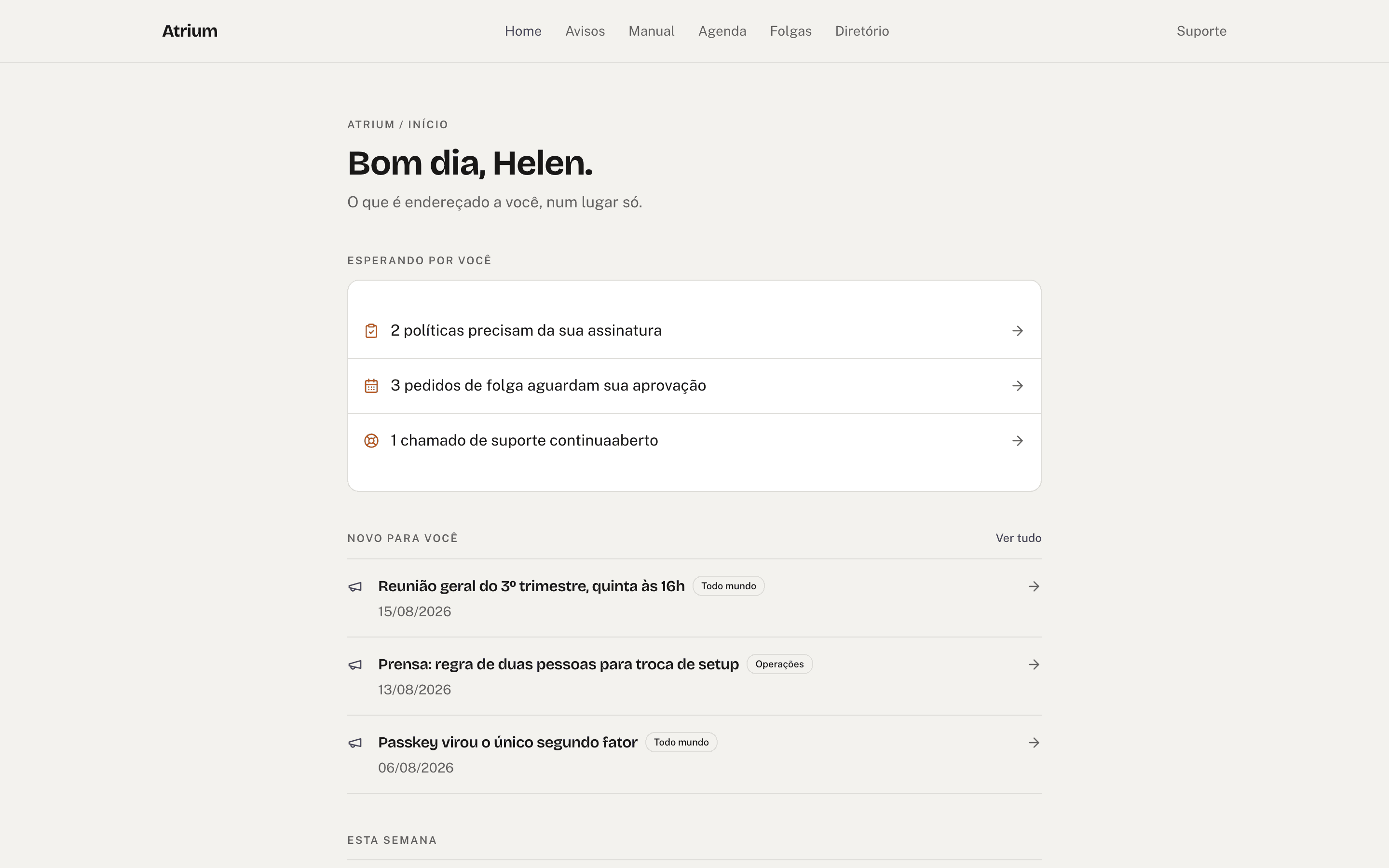Viewport: 1389px width, 868px height.
Task: Click arrow on políticas assinatura row
Action: coord(1018,331)
